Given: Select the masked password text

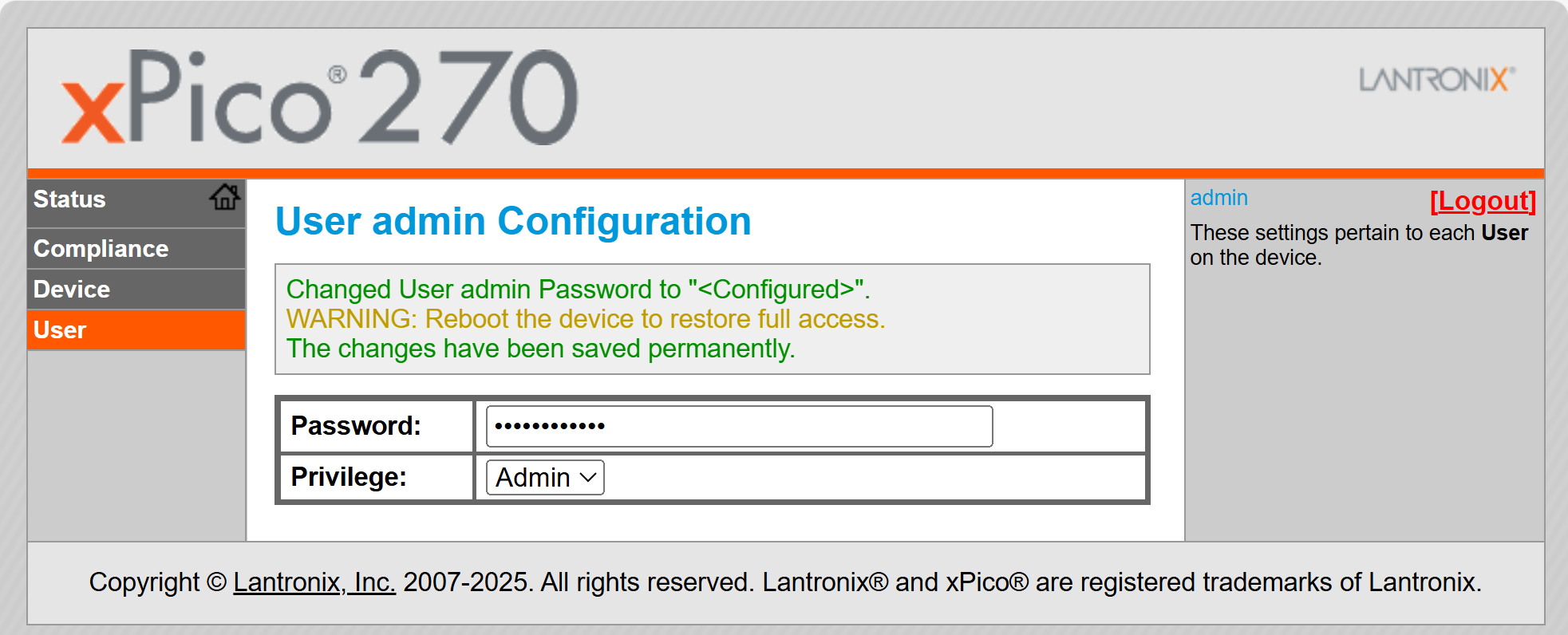Looking at the screenshot, I should tap(547, 425).
